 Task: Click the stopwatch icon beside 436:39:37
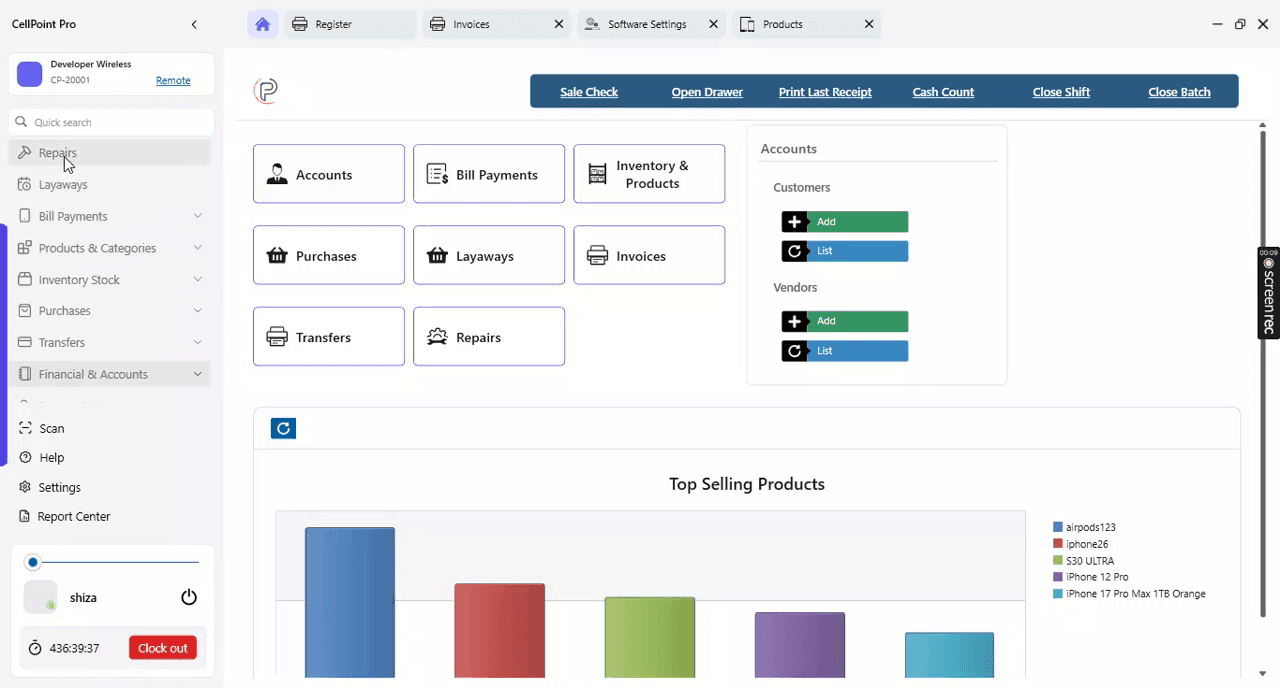(35, 648)
